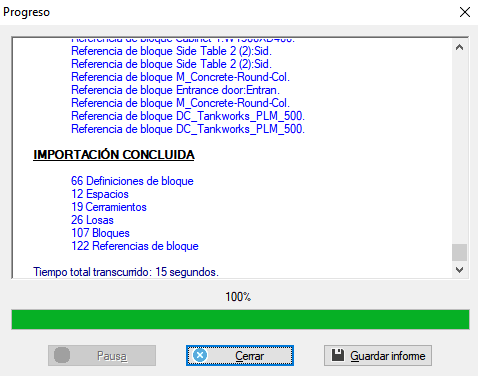The width and height of the screenshot is (478, 376).
Task: Click the '107 Bloques' line
Action: pos(100,233)
